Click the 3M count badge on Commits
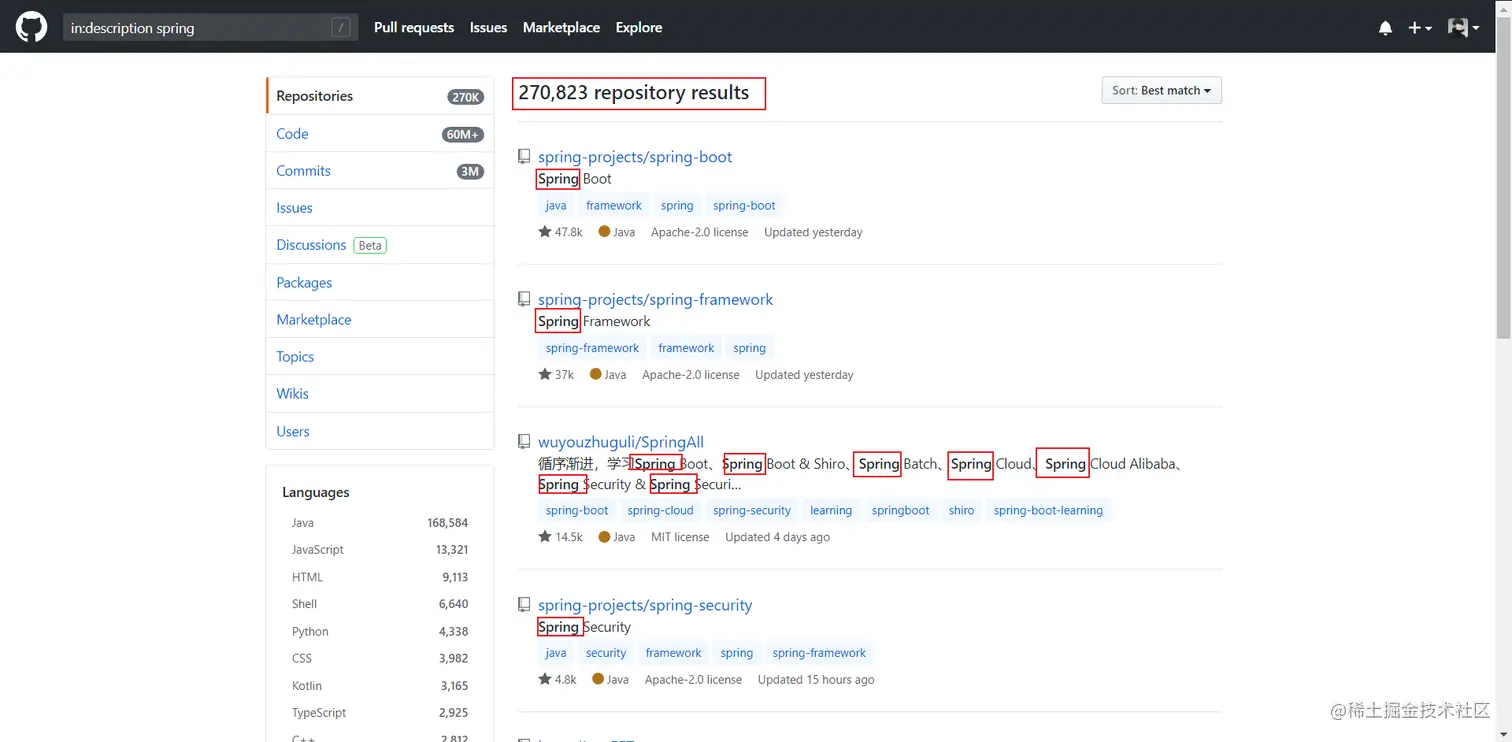 click(x=470, y=171)
